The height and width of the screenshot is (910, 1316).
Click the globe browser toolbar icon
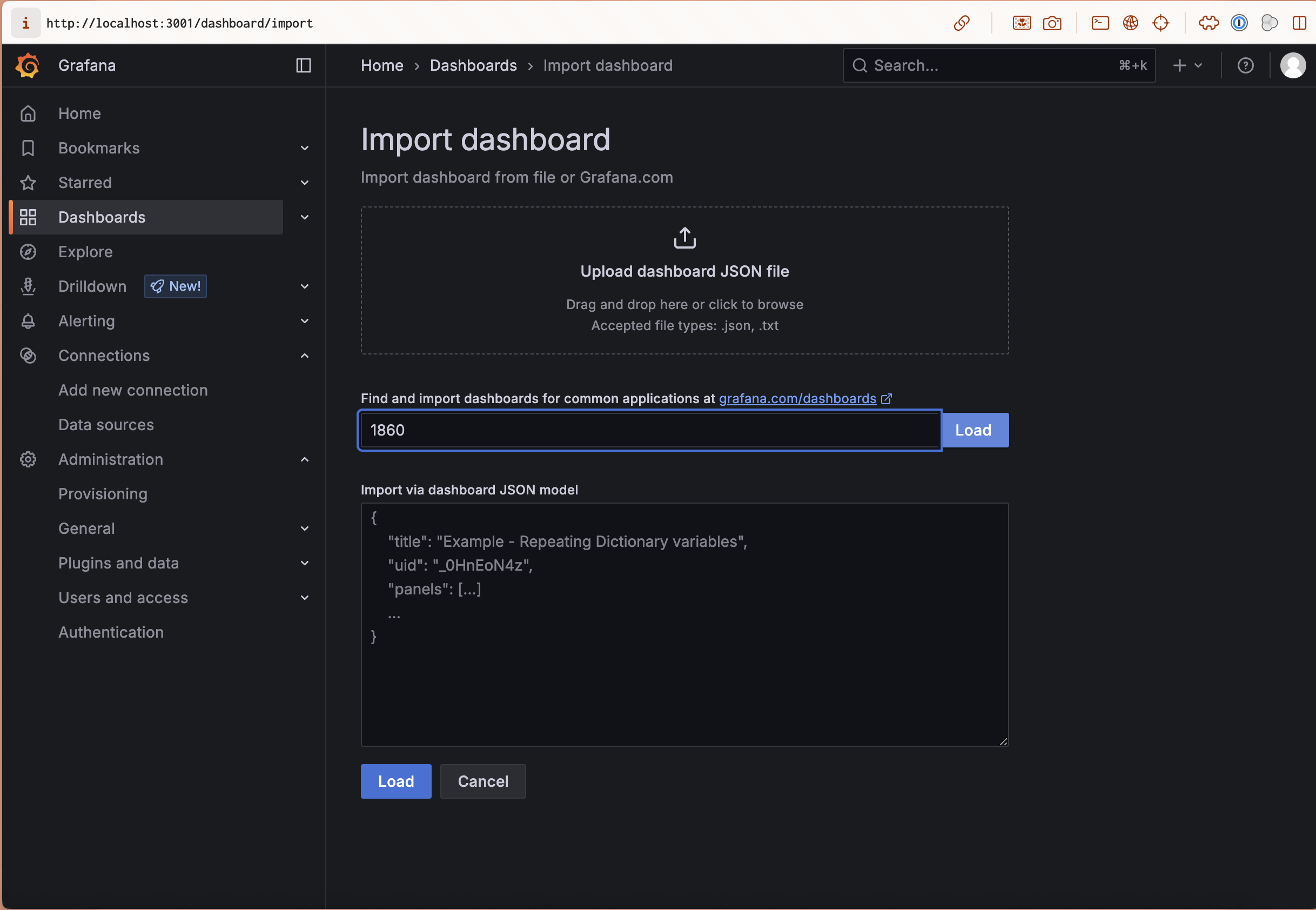1130,23
